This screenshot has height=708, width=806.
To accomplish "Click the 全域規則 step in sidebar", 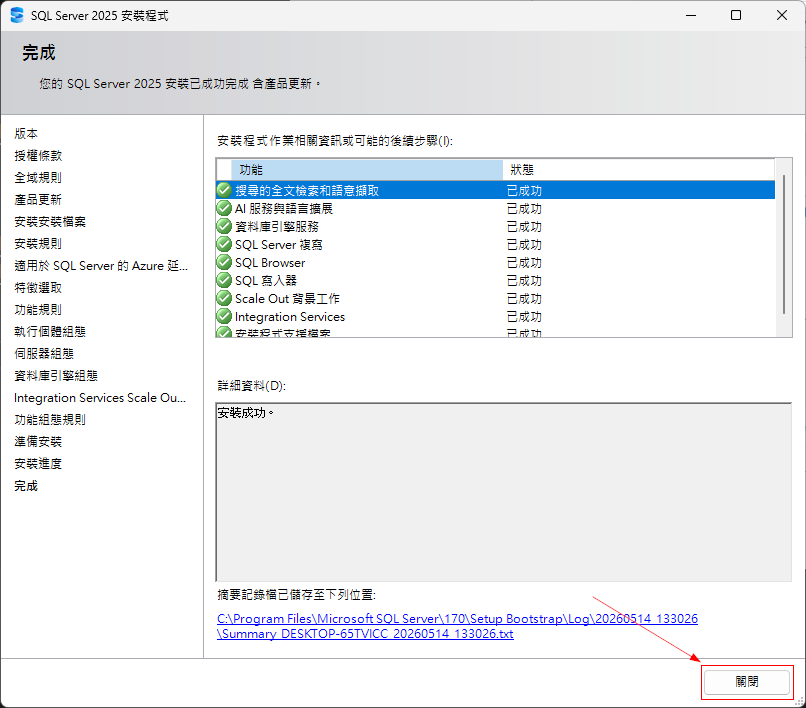I will tap(38, 178).
